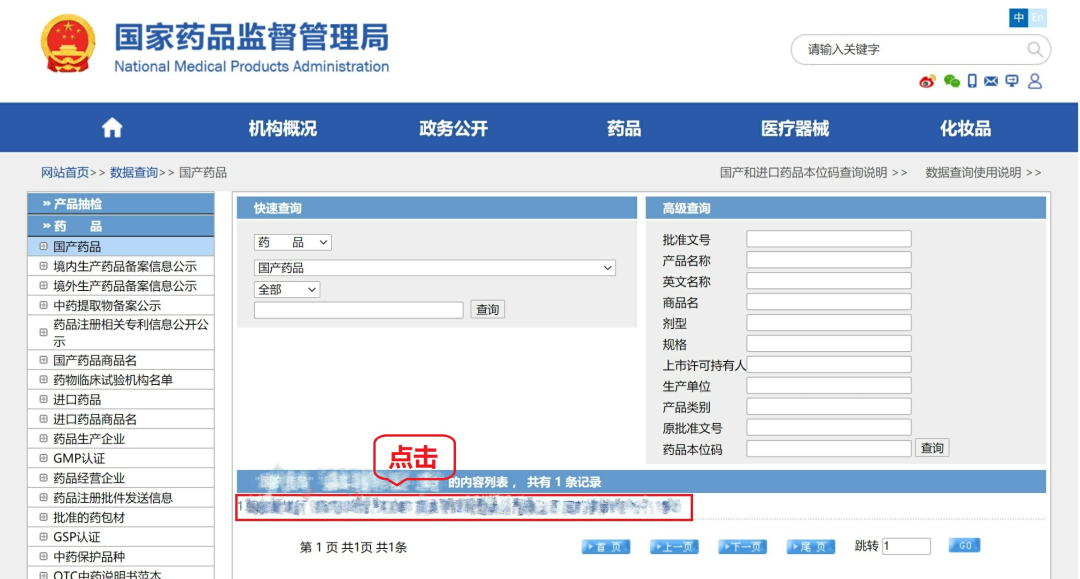Click the Home icon in navigation bar
The width and height of the screenshot is (1080, 579).
click(112, 128)
